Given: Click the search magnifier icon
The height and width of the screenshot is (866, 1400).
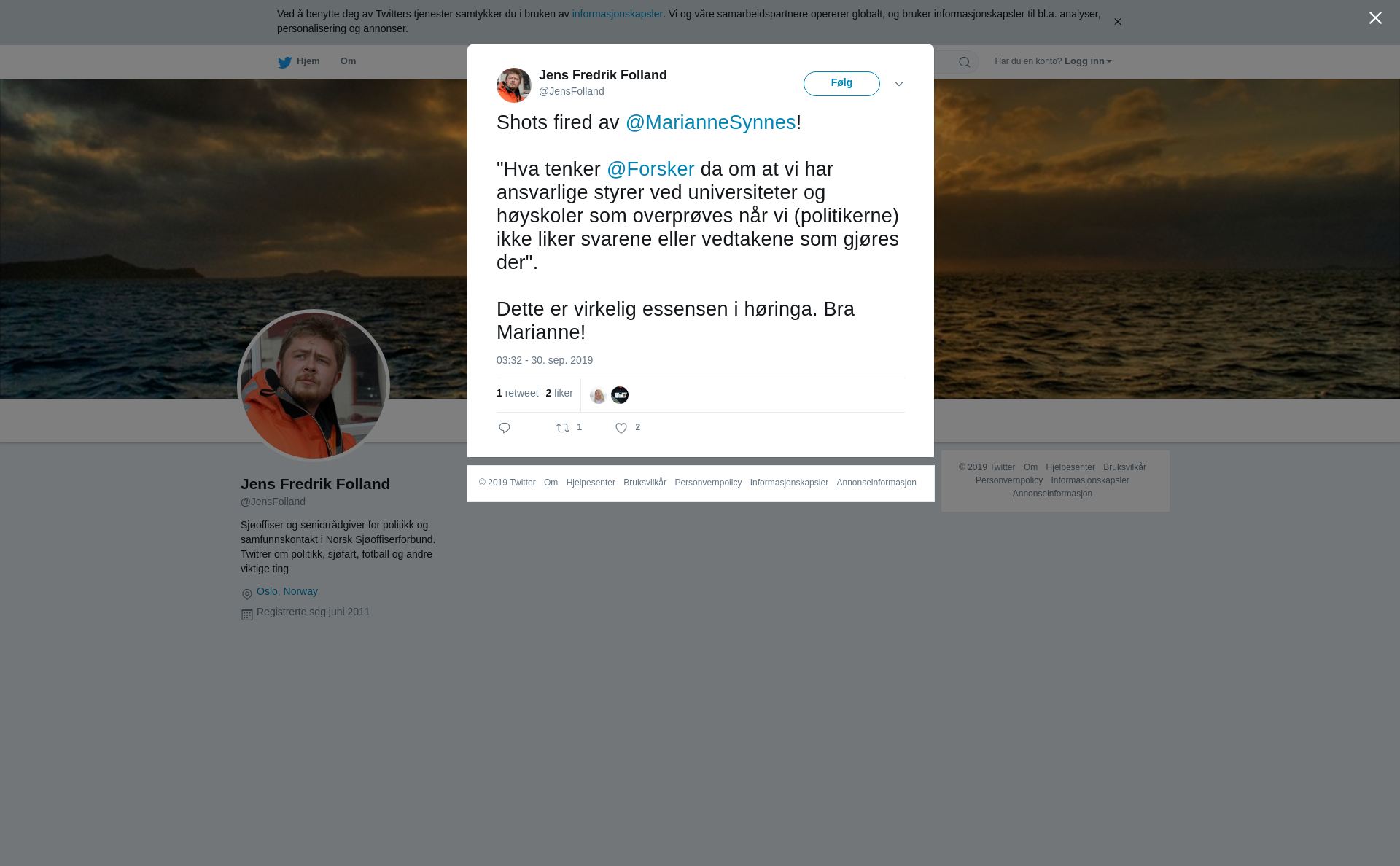Looking at the screenshot, I should 965,62.
